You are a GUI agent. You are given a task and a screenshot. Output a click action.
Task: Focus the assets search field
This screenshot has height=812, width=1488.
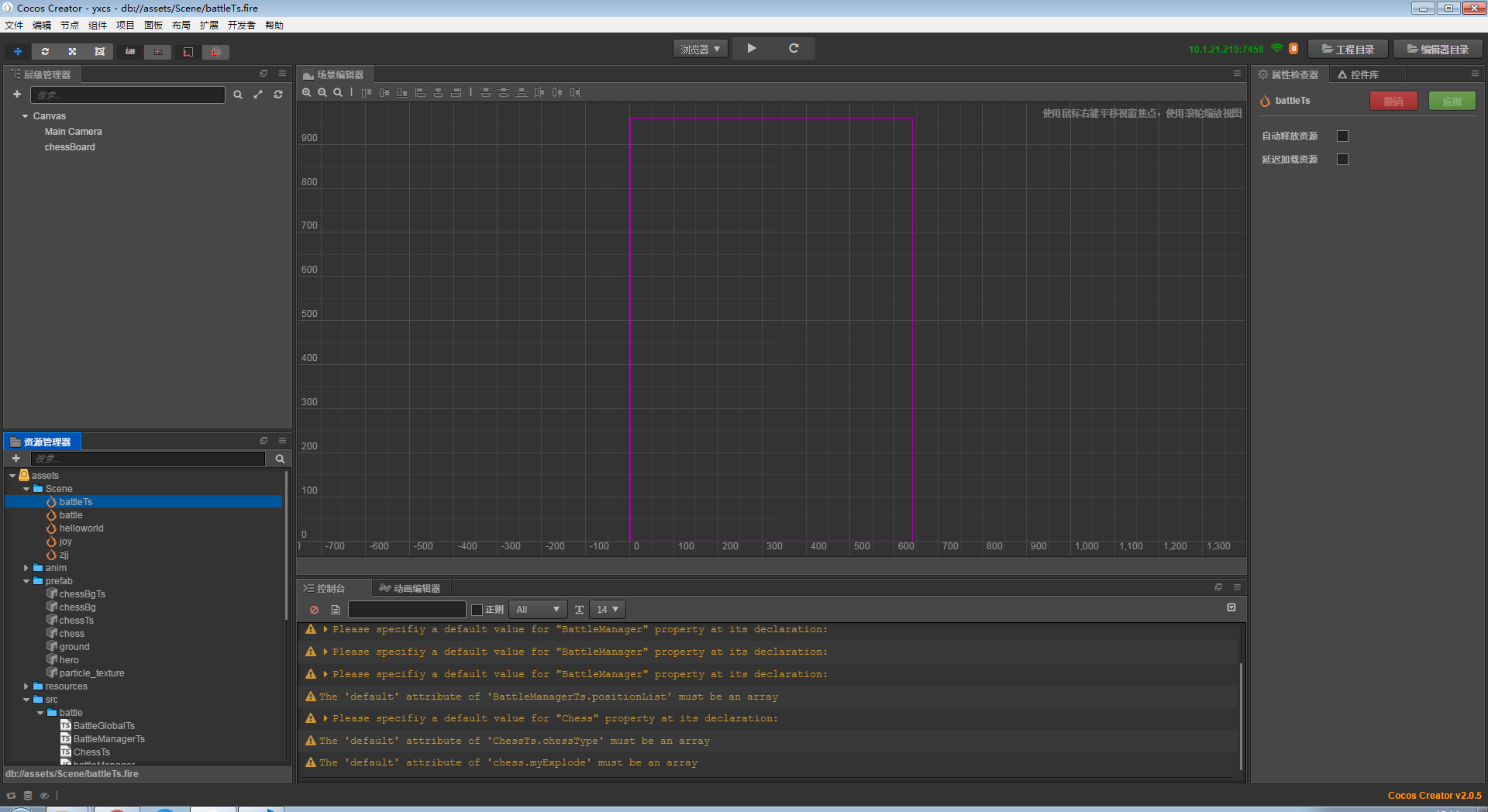[x=147, y=459]
